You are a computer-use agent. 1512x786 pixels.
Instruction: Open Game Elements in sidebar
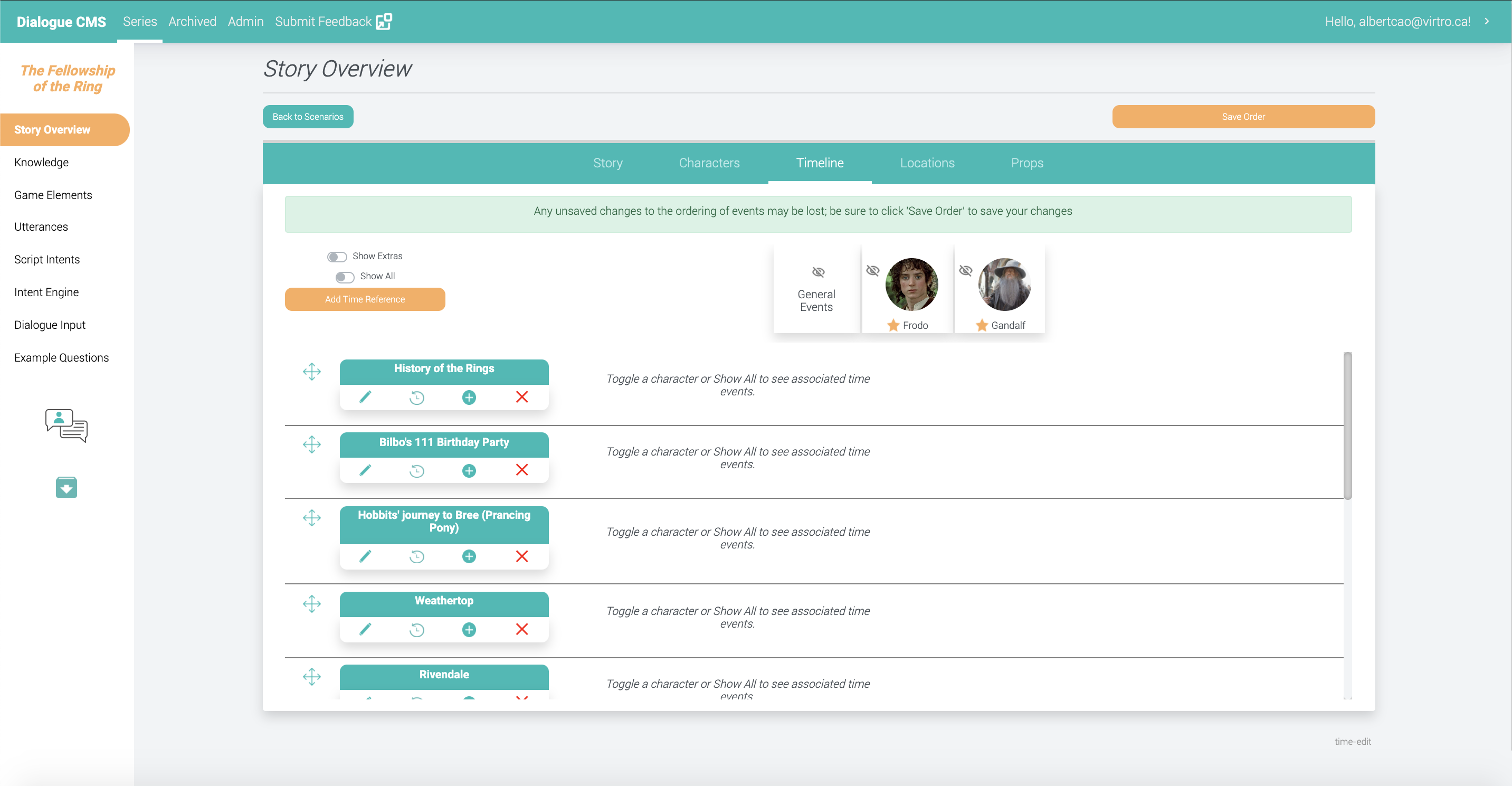pyautogui.click(x=53, y=195)
